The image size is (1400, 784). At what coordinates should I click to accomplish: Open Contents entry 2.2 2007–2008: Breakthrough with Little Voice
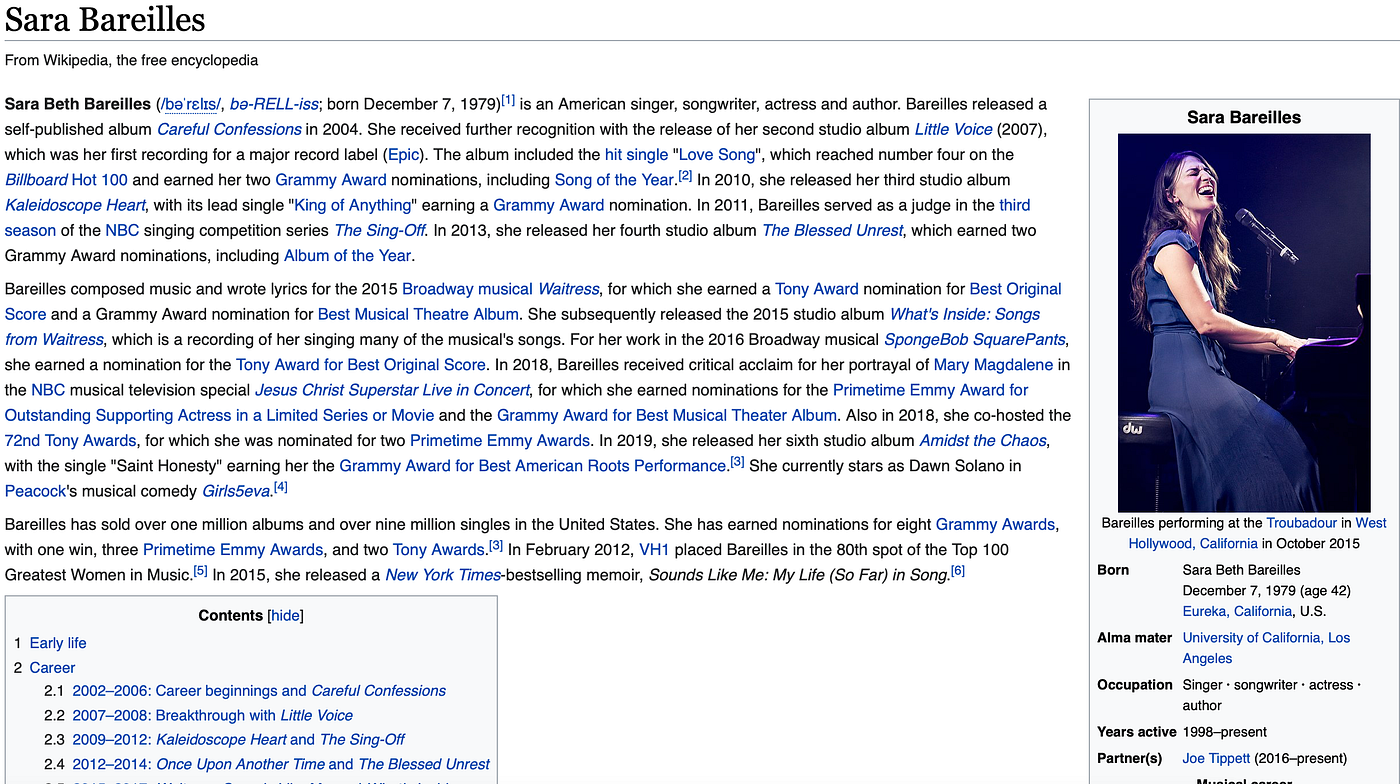213,715
